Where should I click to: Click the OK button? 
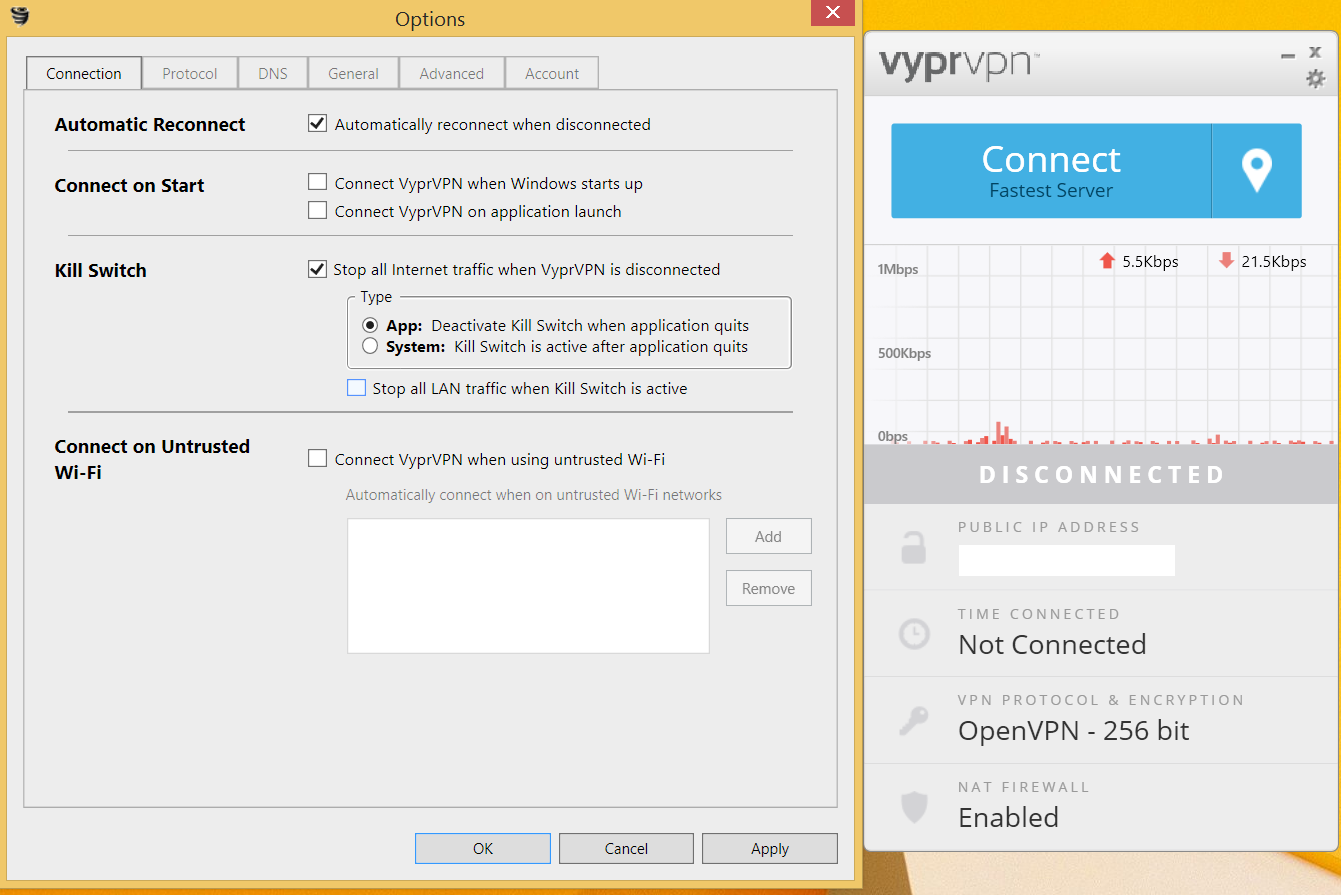coord(483,848)
